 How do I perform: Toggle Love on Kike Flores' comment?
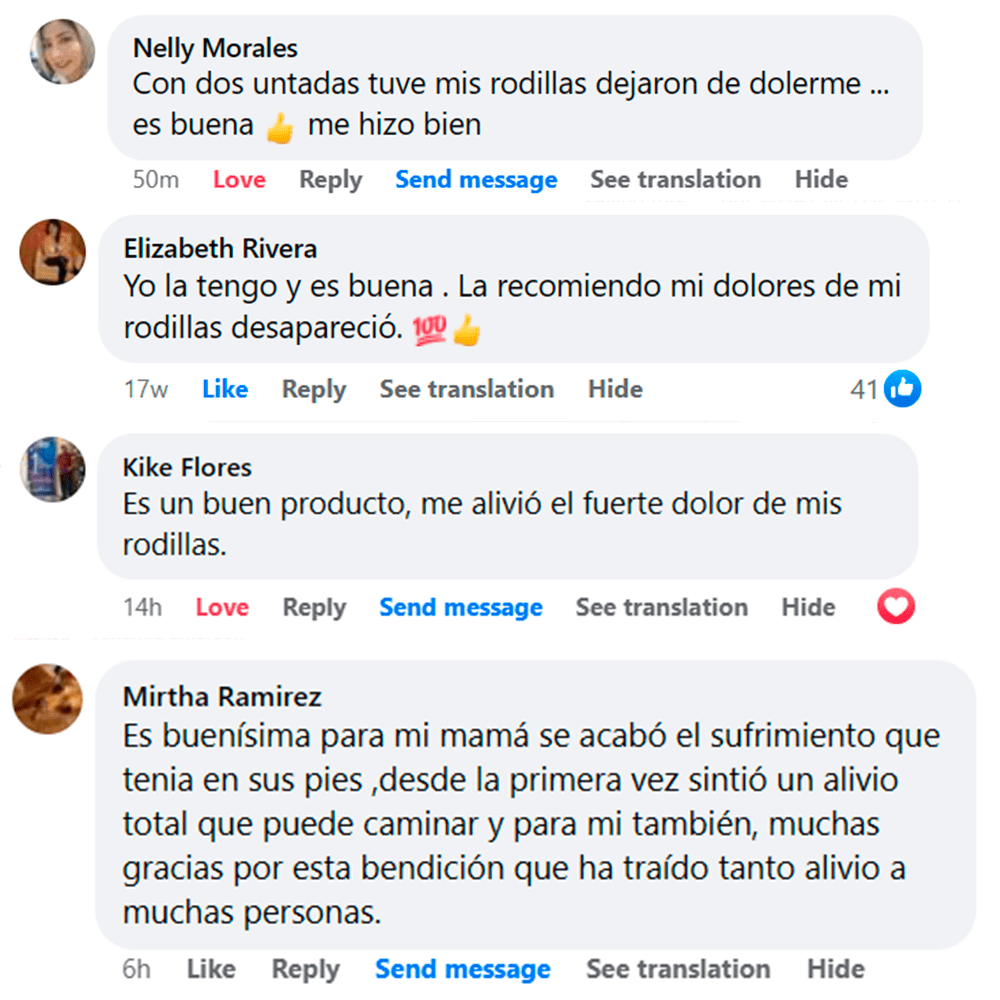(222, 607)
